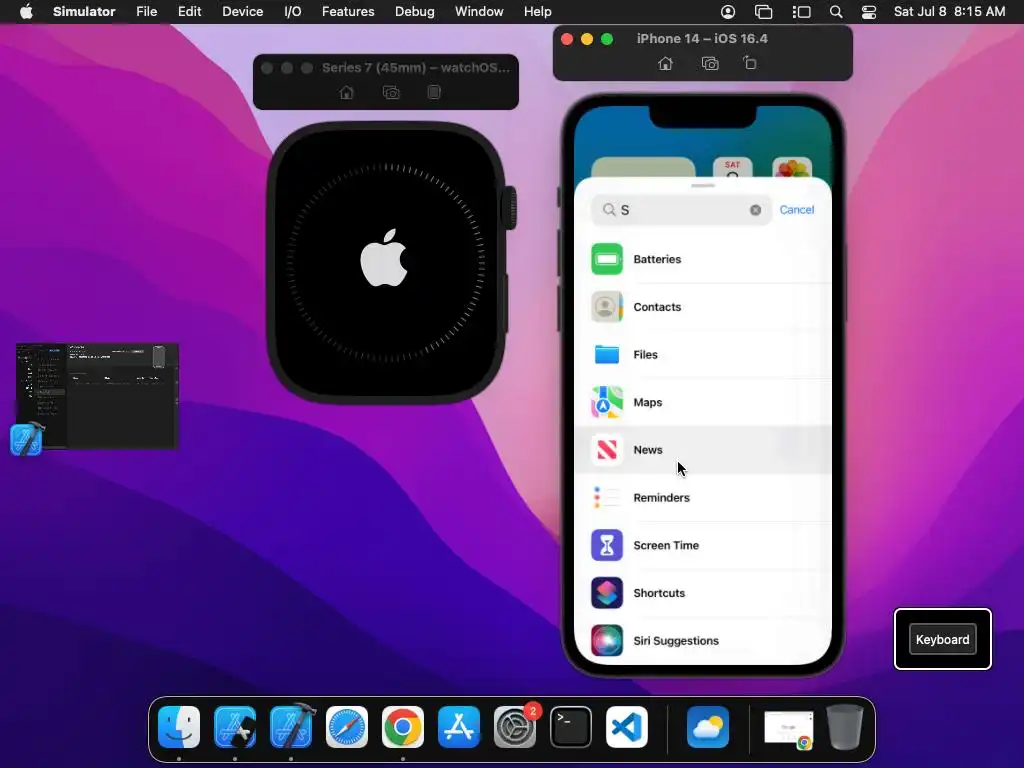1024x768 pixels.
Task: Rotate the iPhone 14 simulator device
Action: click(x=750, y=63)
